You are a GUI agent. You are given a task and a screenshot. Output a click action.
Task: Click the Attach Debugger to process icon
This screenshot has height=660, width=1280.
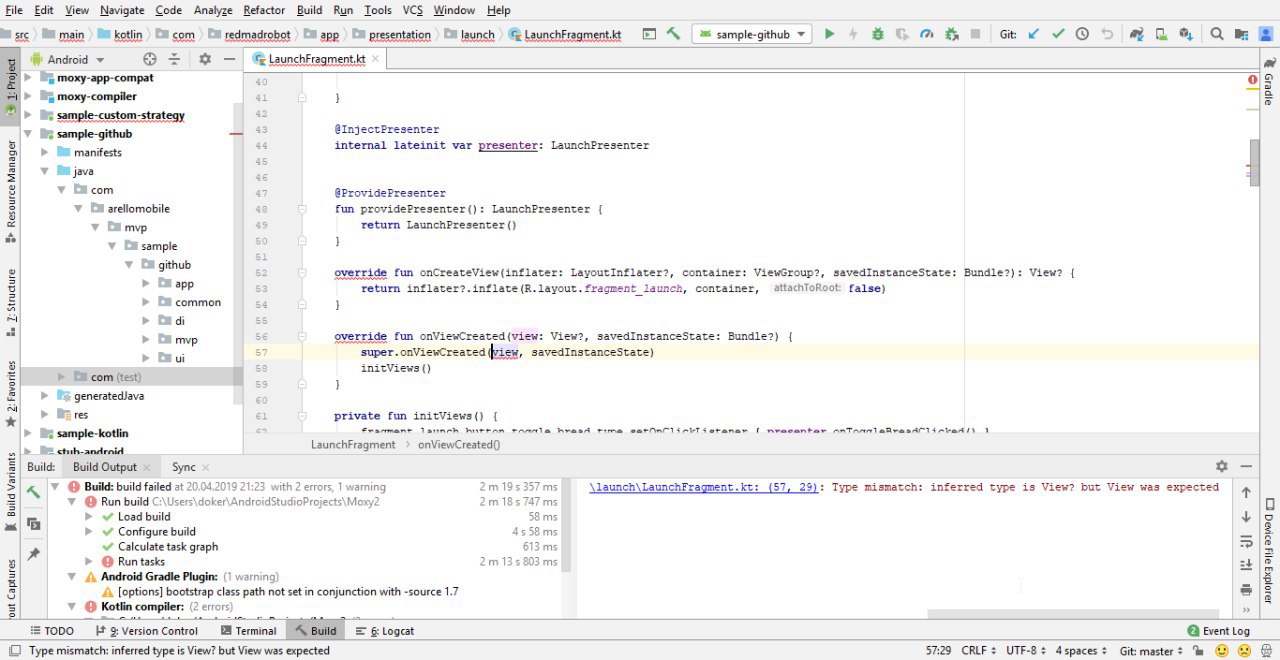(951, 34)
